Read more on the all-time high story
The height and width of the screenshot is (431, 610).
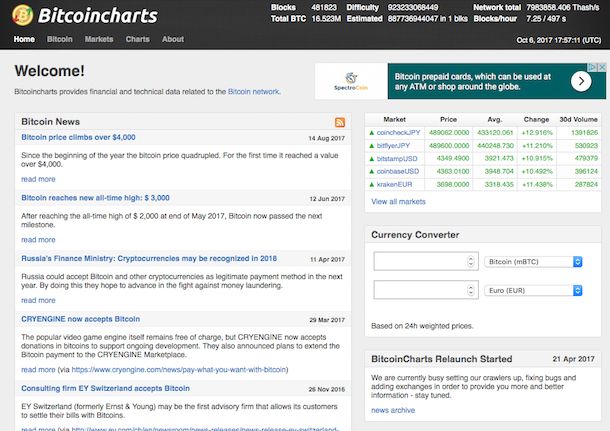(38, 240)
